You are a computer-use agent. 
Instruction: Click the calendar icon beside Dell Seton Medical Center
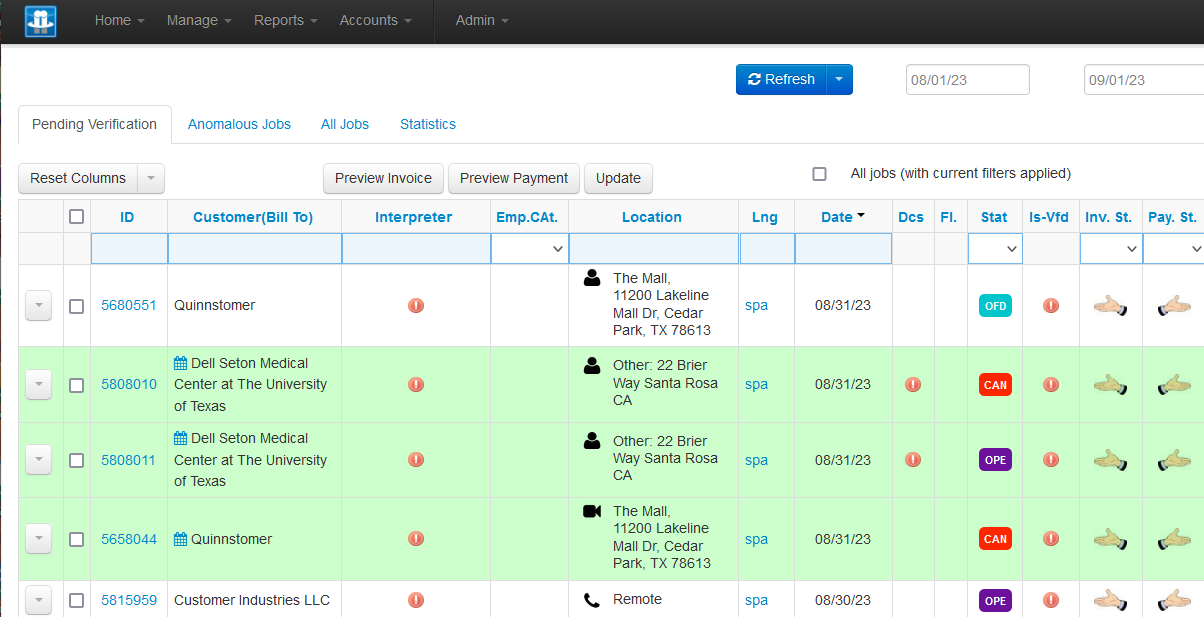pos(183,363)
